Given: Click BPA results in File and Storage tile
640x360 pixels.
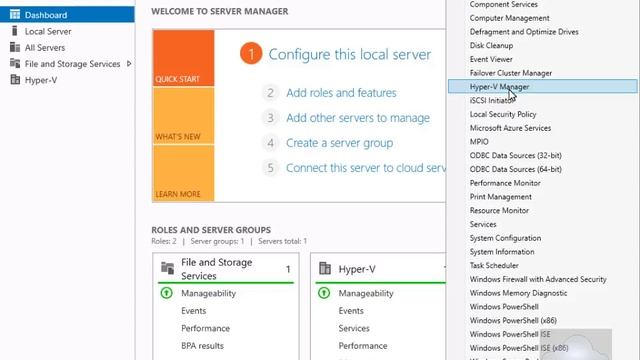Looking at the screenshot, I should point(202,346).
